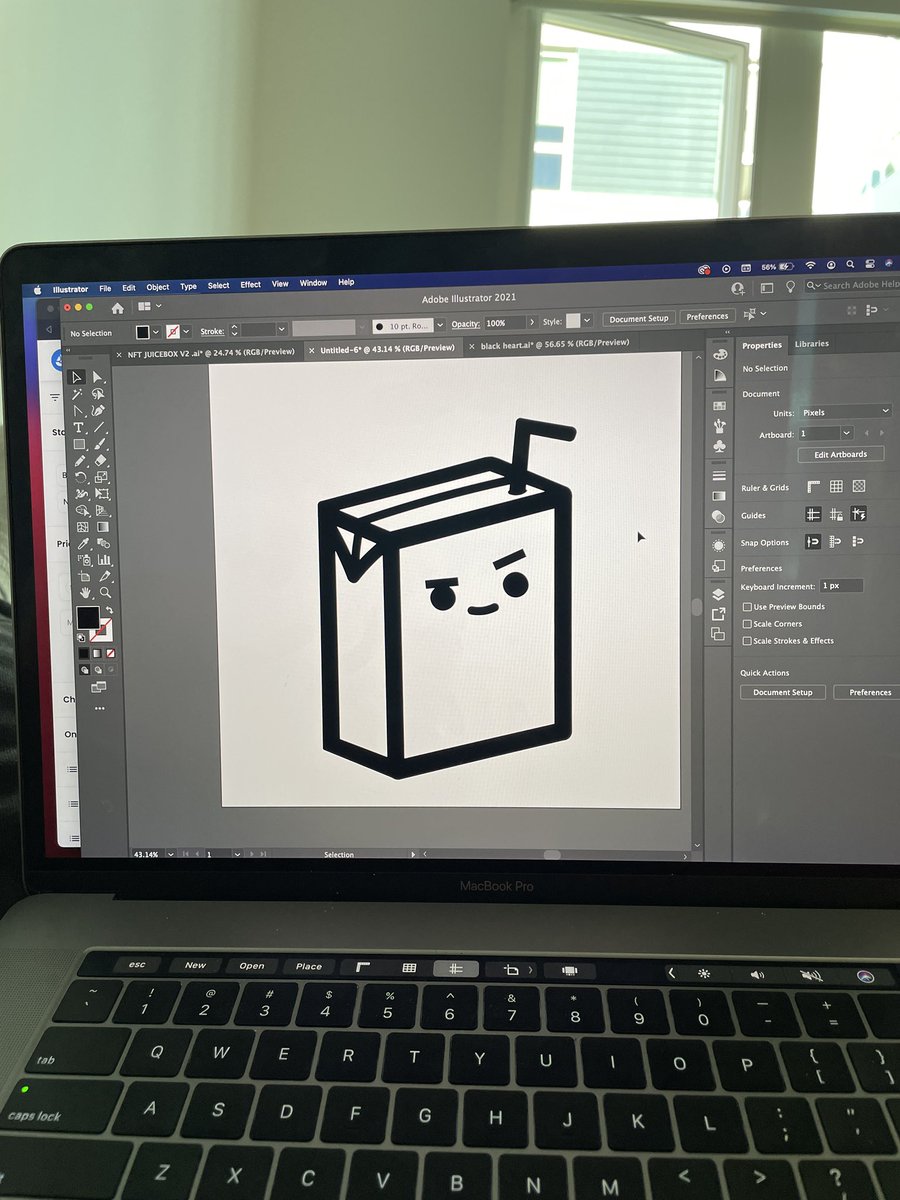Select the Pencil tool
Image resolution: width=900 pixels, height=1200 pixels.
point(79,460)
